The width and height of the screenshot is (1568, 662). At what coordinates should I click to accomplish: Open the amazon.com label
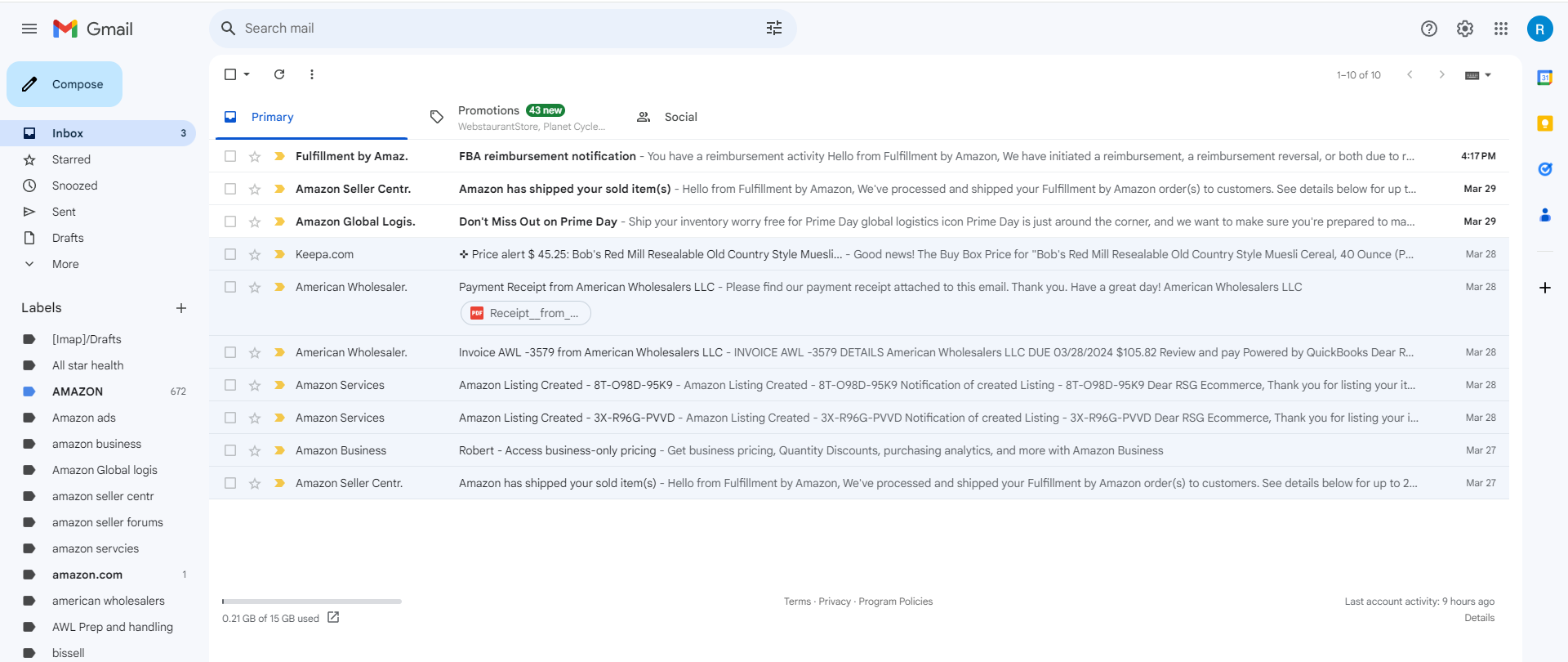98,575
